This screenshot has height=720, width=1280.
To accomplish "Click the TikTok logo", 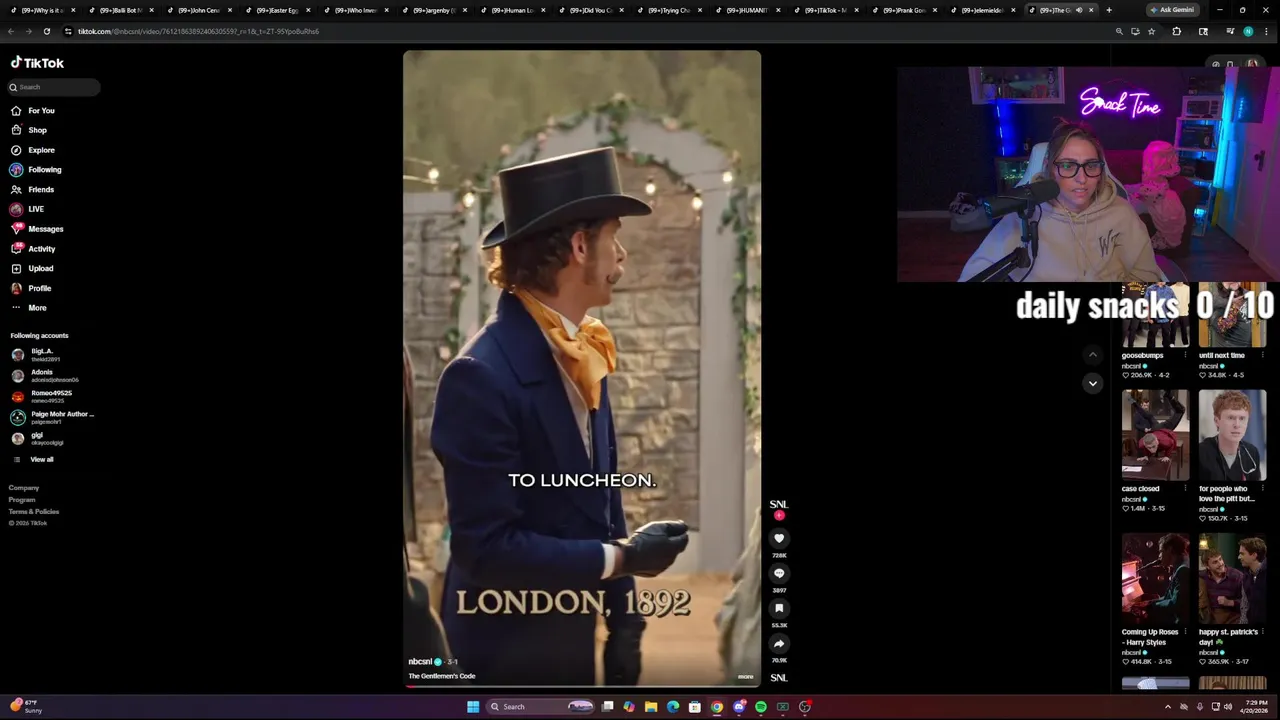I will tap(37, 62).
